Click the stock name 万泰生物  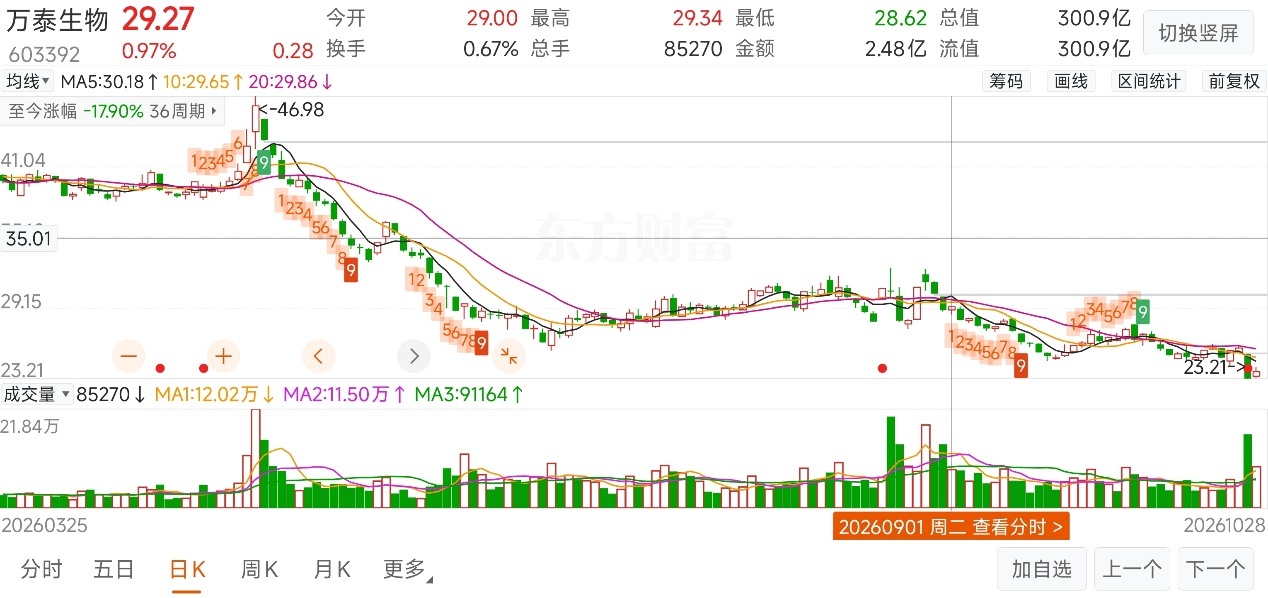(x=59, y=18)
